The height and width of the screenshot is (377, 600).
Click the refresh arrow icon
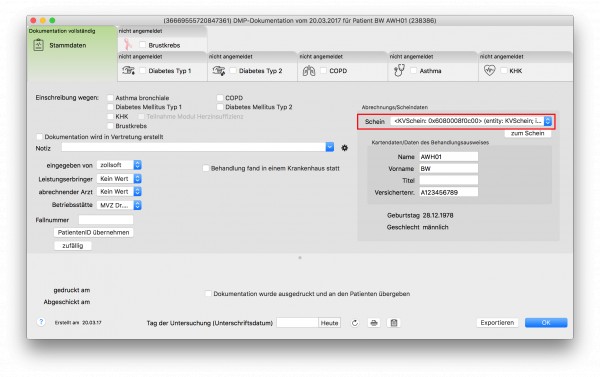[x=355, y=323]
